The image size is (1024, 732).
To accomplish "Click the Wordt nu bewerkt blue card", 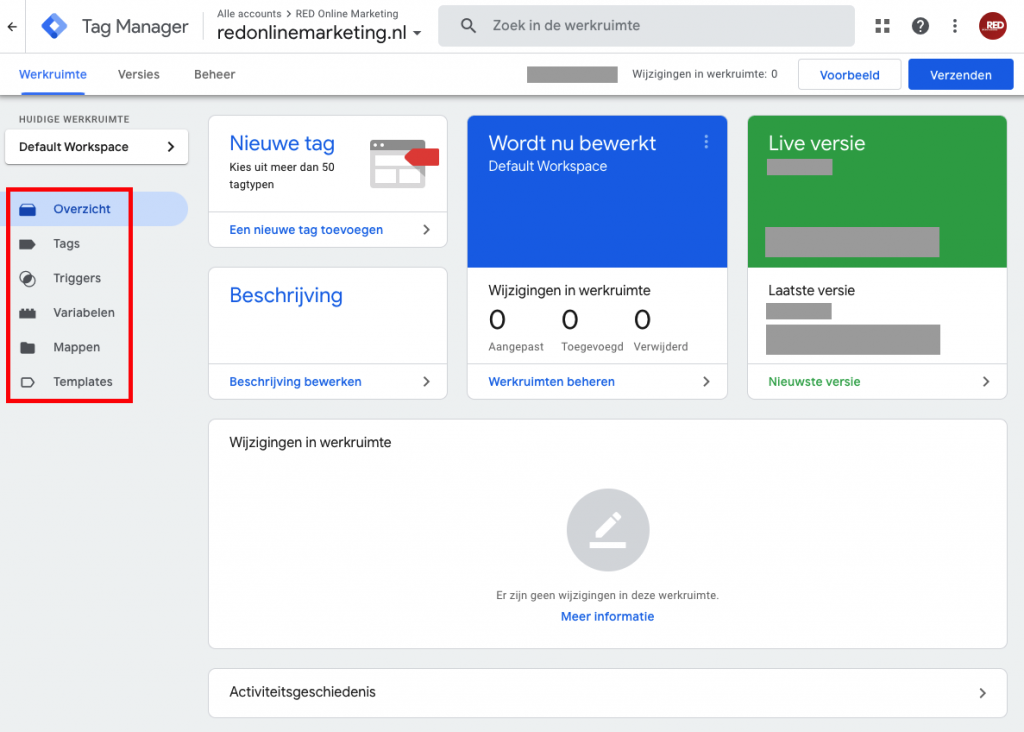I will click(x=597, y=192).
